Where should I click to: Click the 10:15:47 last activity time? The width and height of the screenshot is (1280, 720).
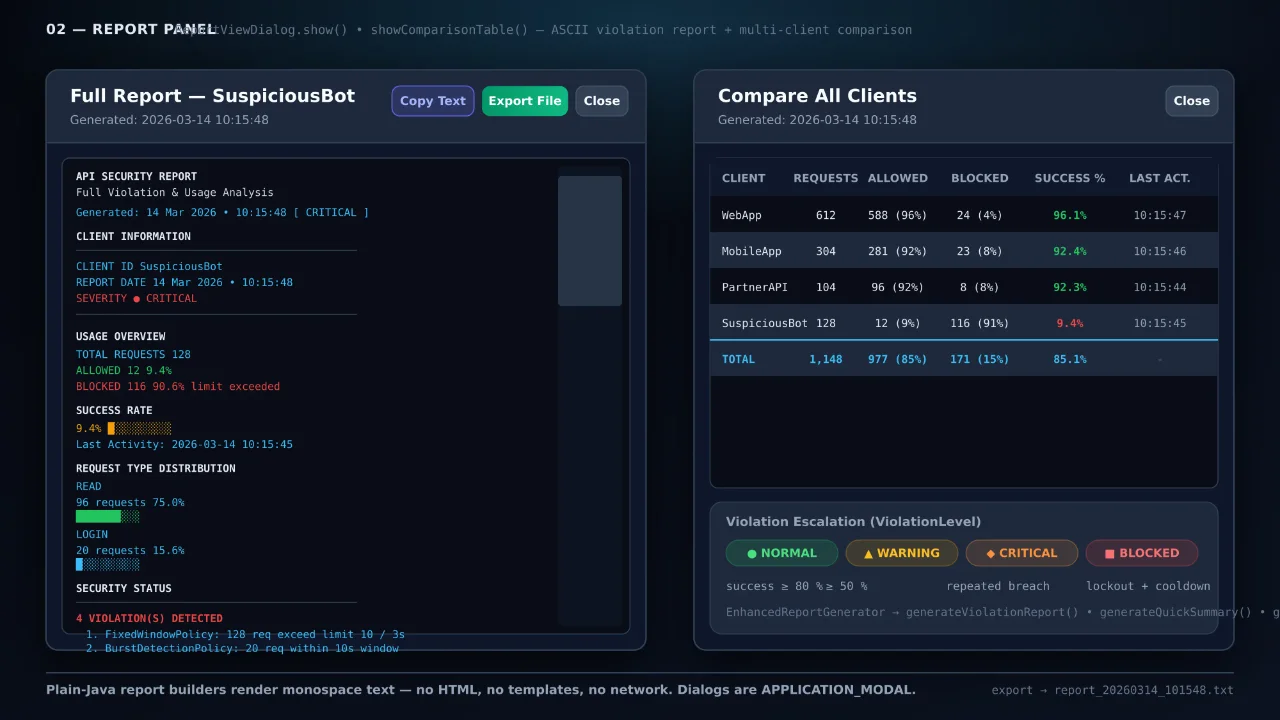pos(1160,215)
